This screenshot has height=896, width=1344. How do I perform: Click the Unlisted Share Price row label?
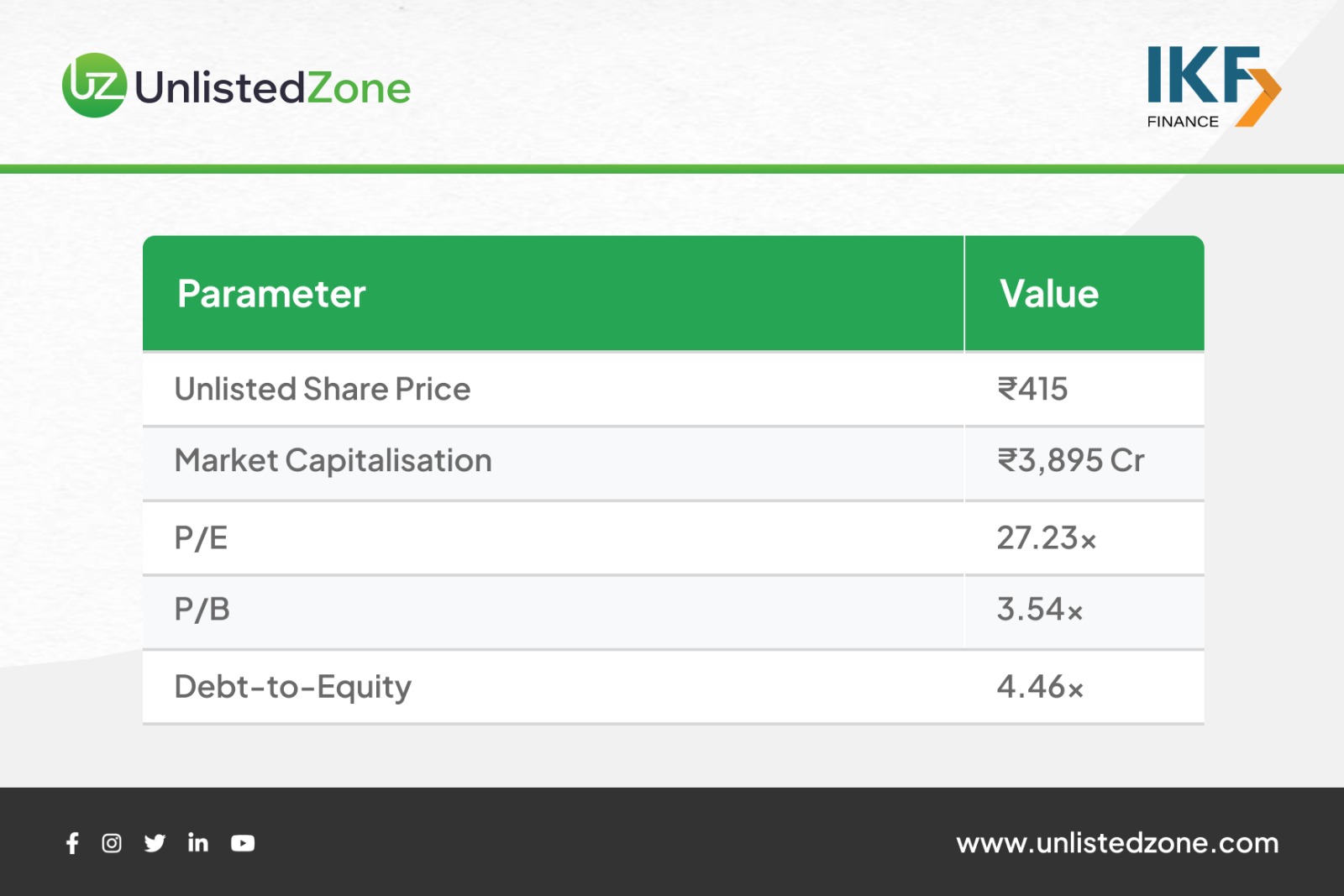(323, 390)
